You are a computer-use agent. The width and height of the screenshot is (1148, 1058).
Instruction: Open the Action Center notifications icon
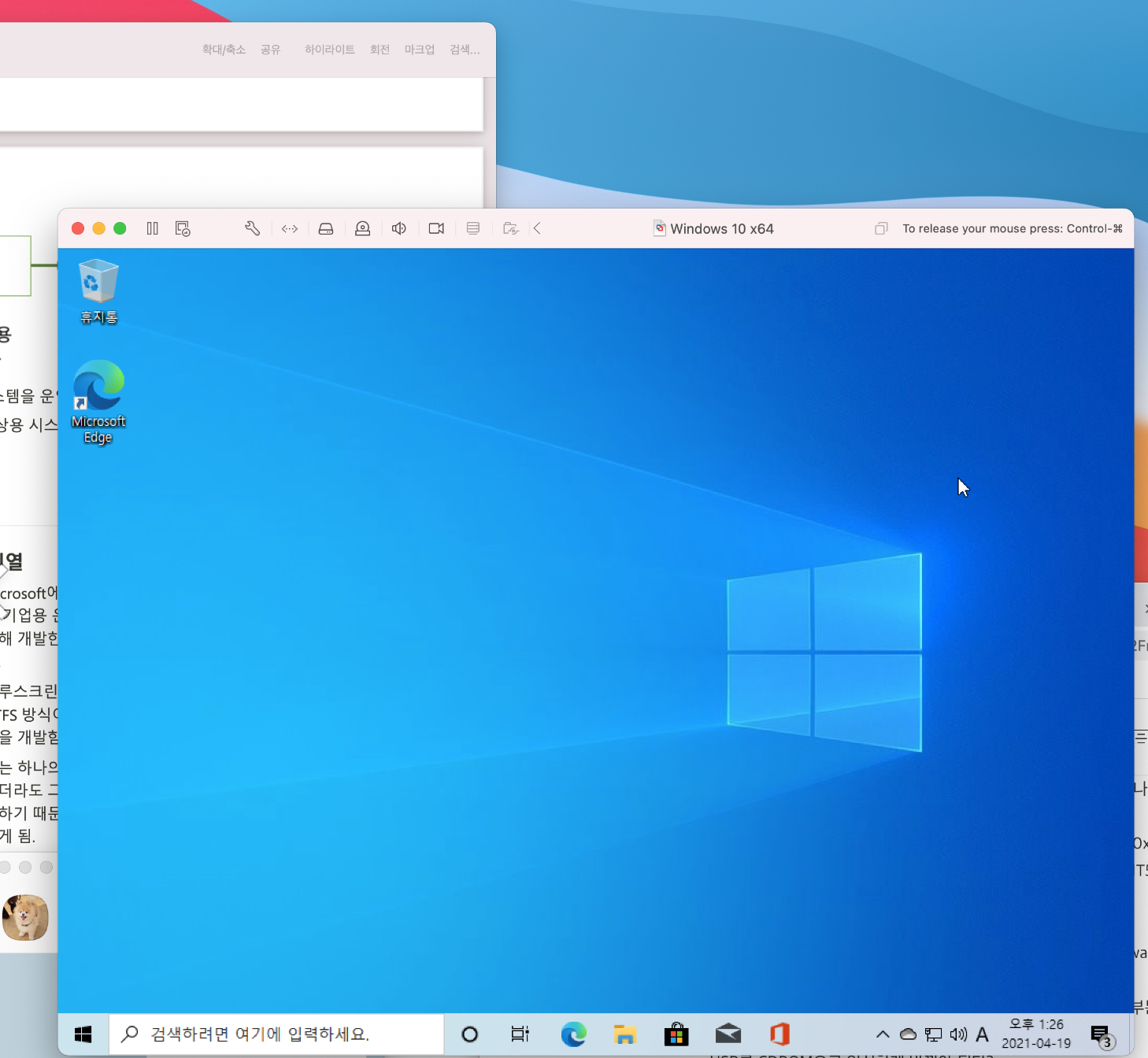1102,1035
